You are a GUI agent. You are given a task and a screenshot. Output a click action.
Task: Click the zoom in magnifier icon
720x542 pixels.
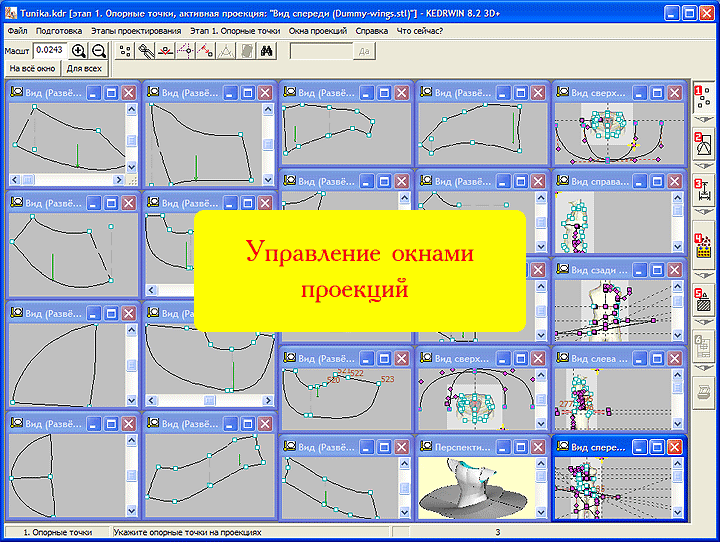tap(79, 50)
